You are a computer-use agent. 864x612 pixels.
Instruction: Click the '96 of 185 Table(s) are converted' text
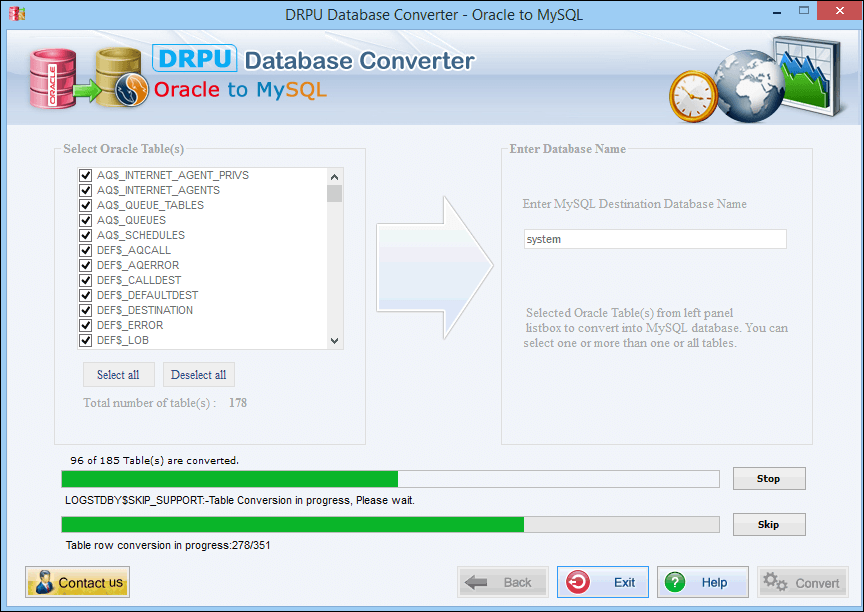click(x=155, y=461)
